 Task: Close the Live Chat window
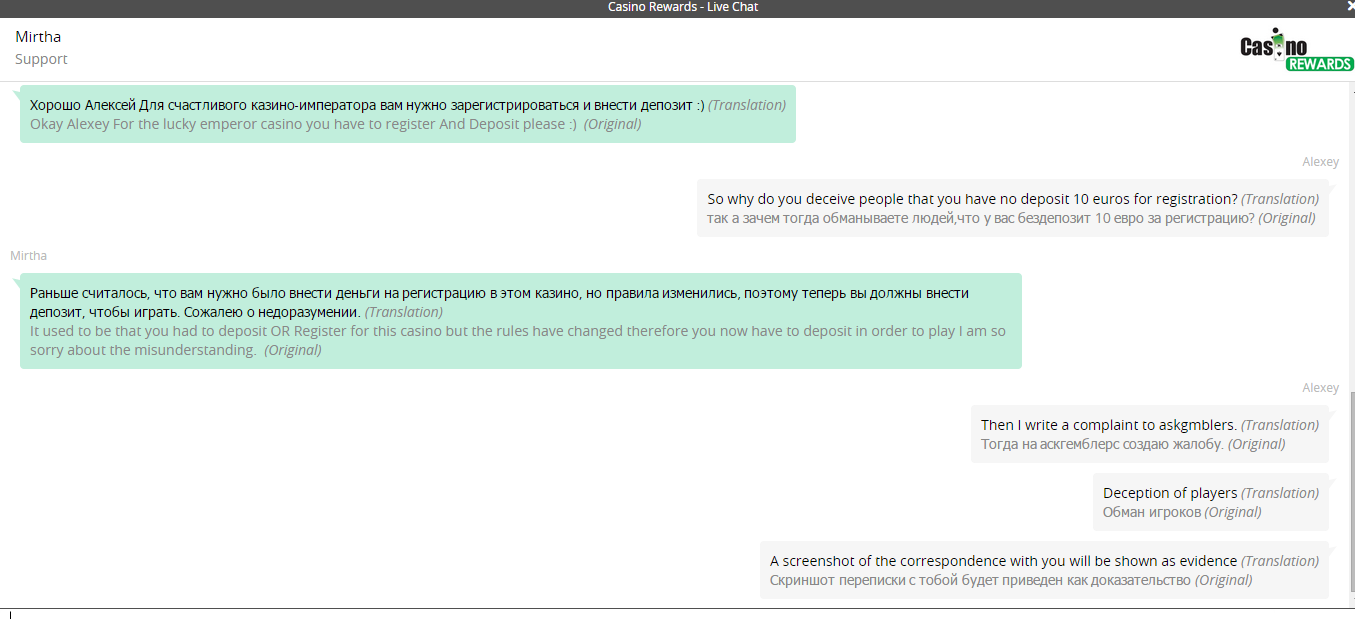coord(1348,7)
